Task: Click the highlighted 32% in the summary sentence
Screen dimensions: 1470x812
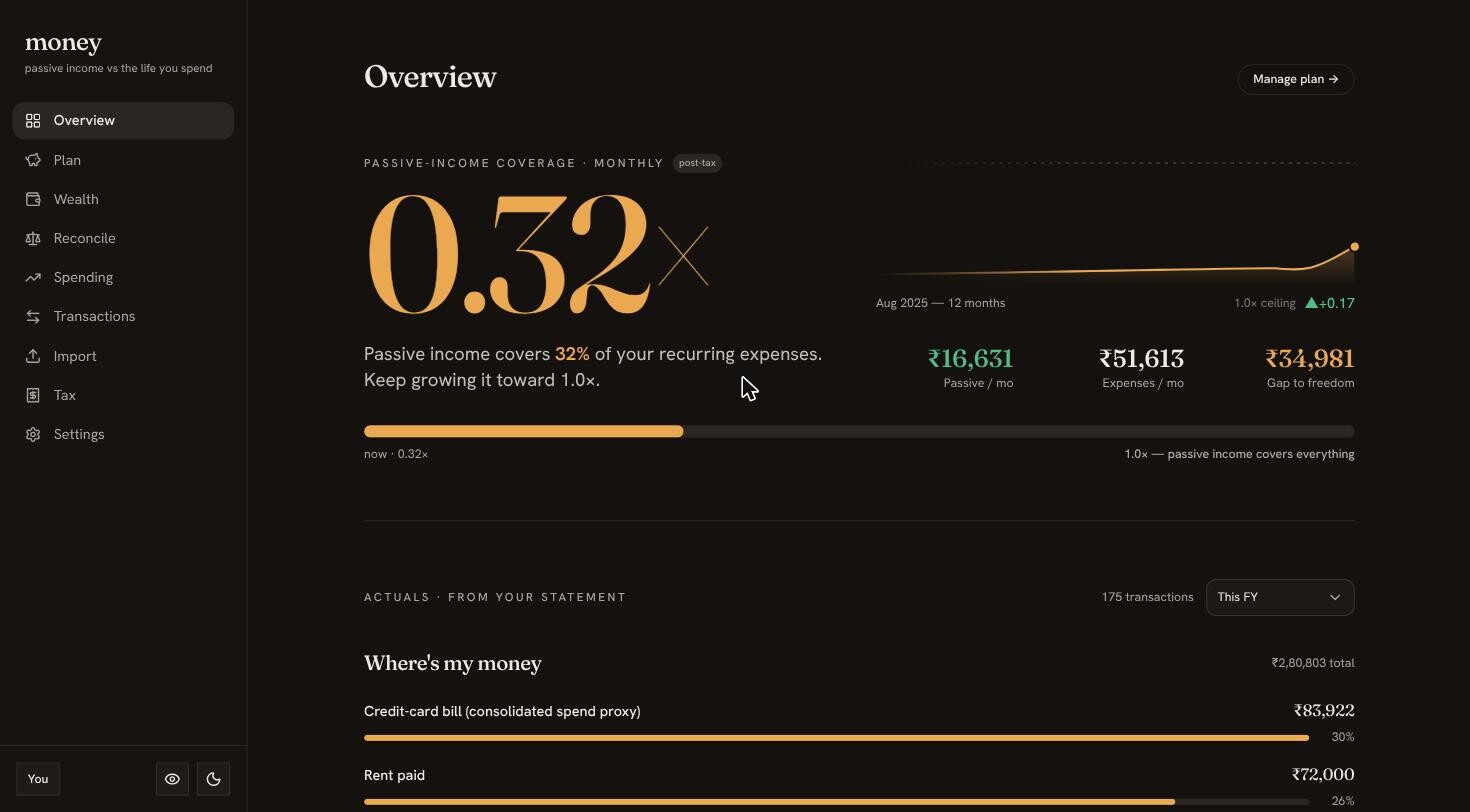Action: pos(572,354)
